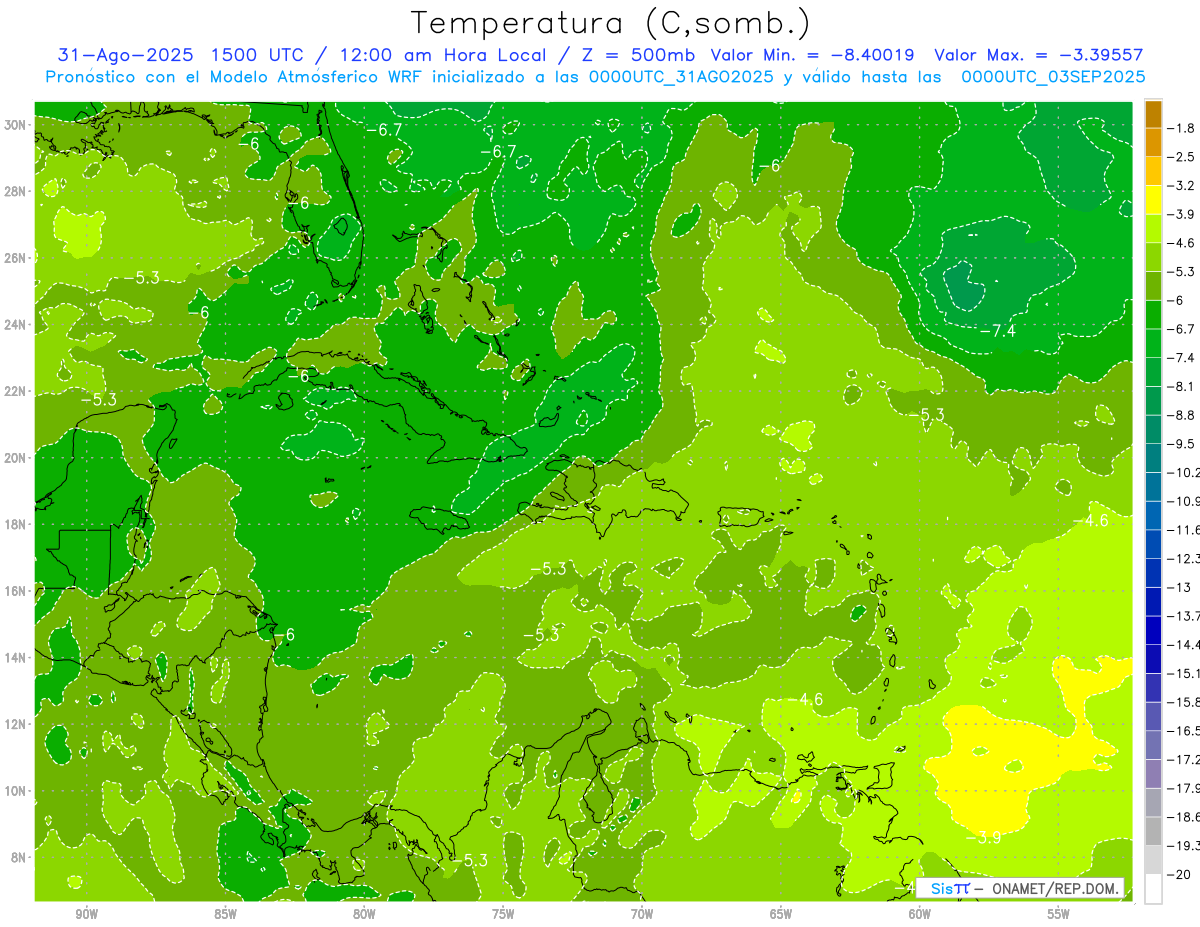
Task: Click the "28N" latitude axis label
Action: click(17, 191)
